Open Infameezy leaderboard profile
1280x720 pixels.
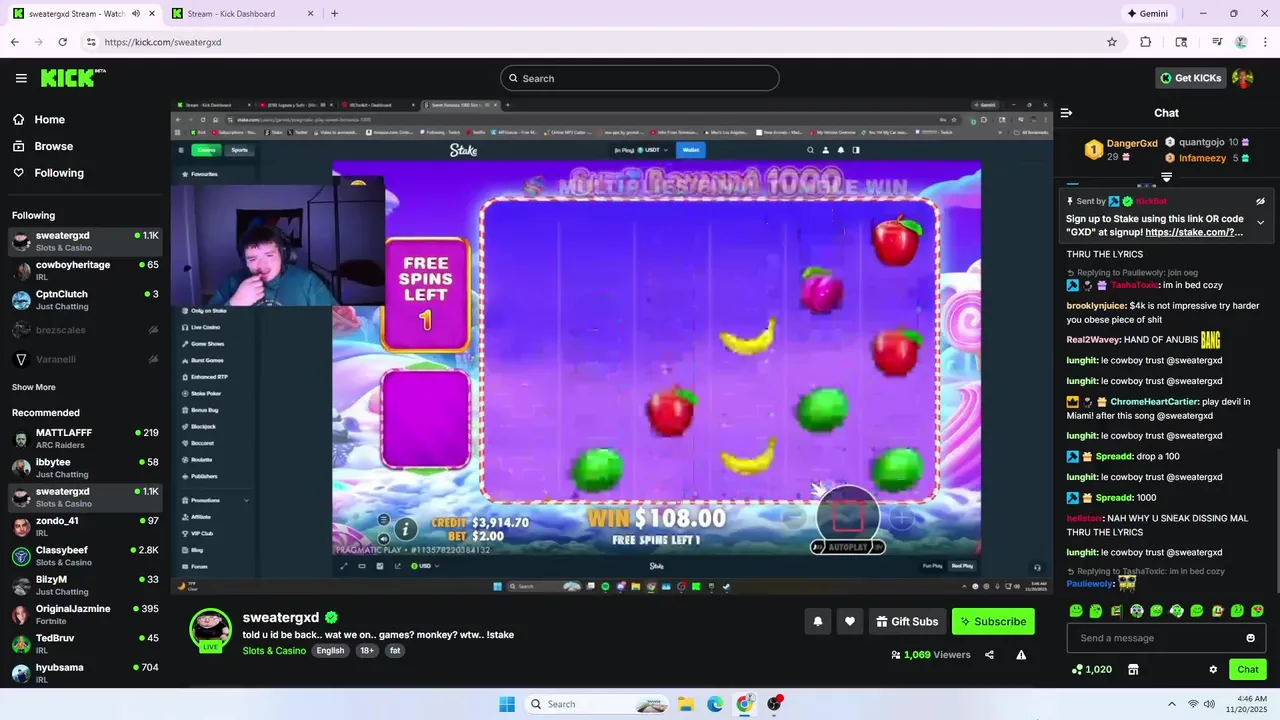pos(1200,158)
